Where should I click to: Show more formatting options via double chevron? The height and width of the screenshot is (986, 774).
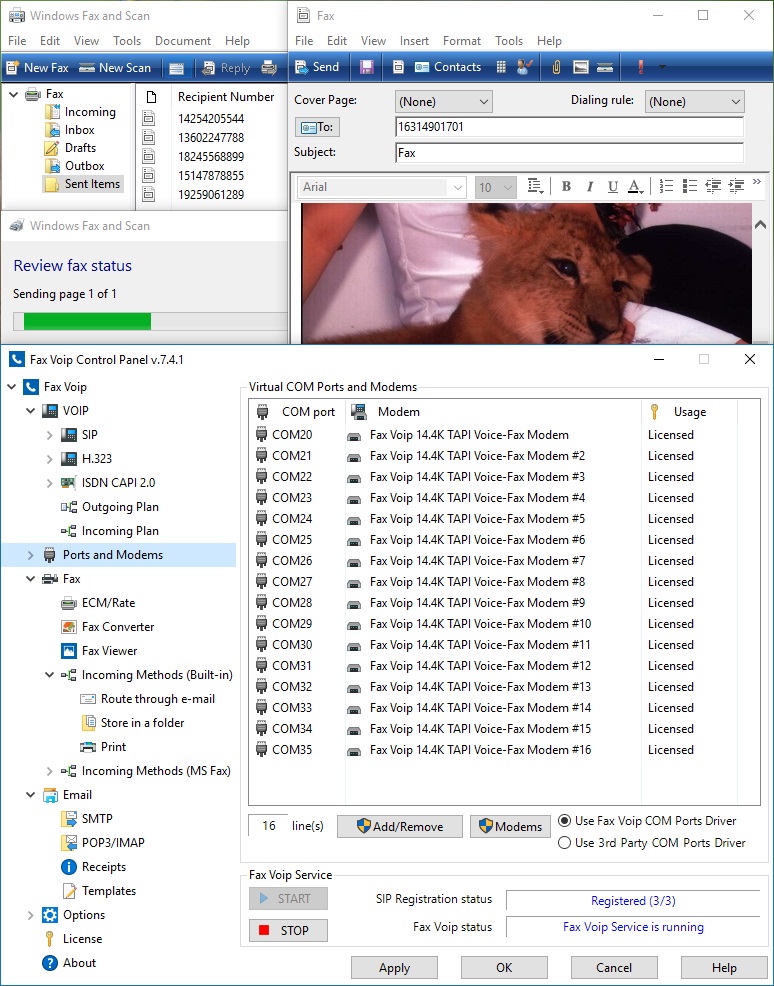[x=756, y=182]
